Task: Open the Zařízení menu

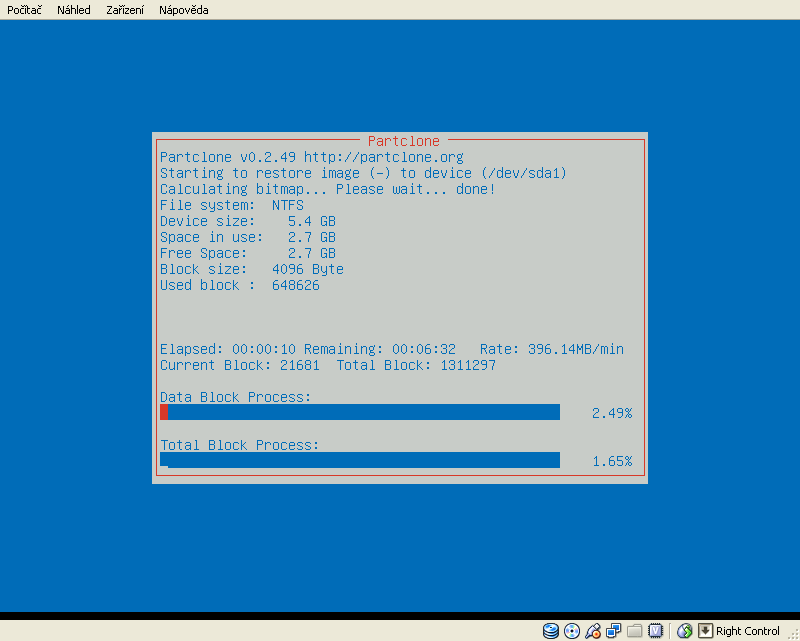Action: click(x=124, y=10)
